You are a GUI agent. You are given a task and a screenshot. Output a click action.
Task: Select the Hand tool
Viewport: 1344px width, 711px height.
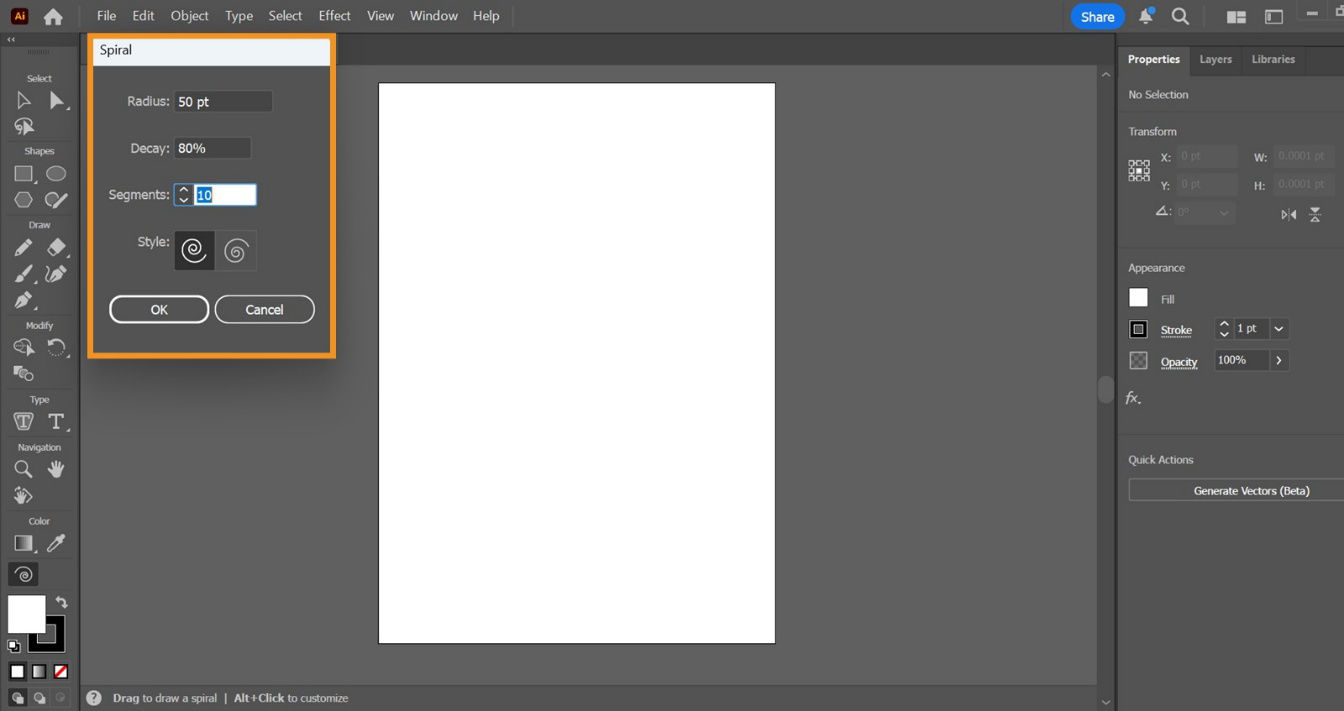pyautogui.click(x=56, y=469)
